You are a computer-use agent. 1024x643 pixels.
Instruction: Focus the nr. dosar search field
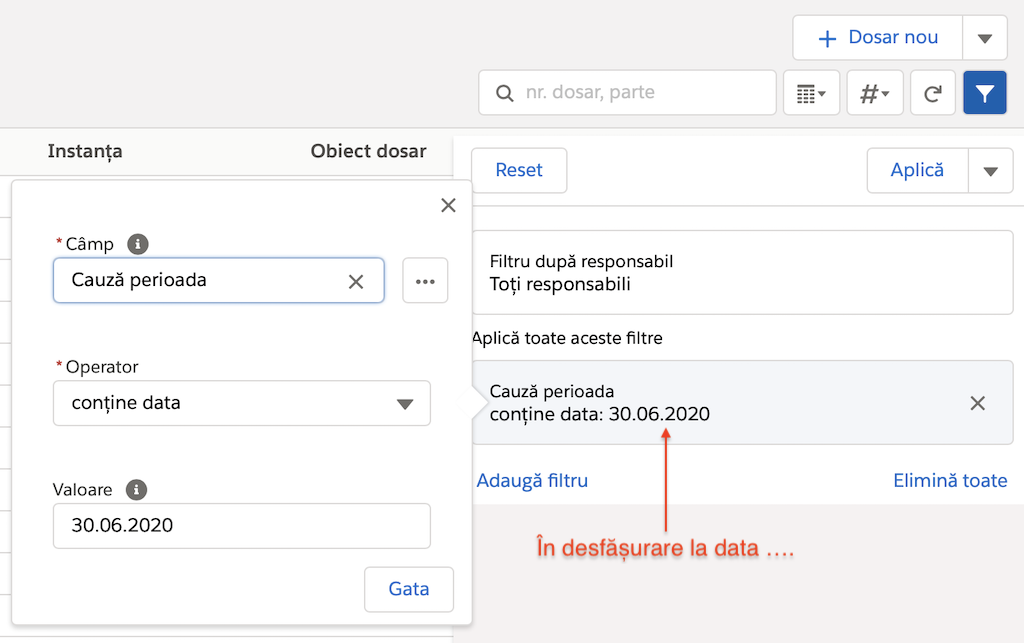[x=640, y=93]
